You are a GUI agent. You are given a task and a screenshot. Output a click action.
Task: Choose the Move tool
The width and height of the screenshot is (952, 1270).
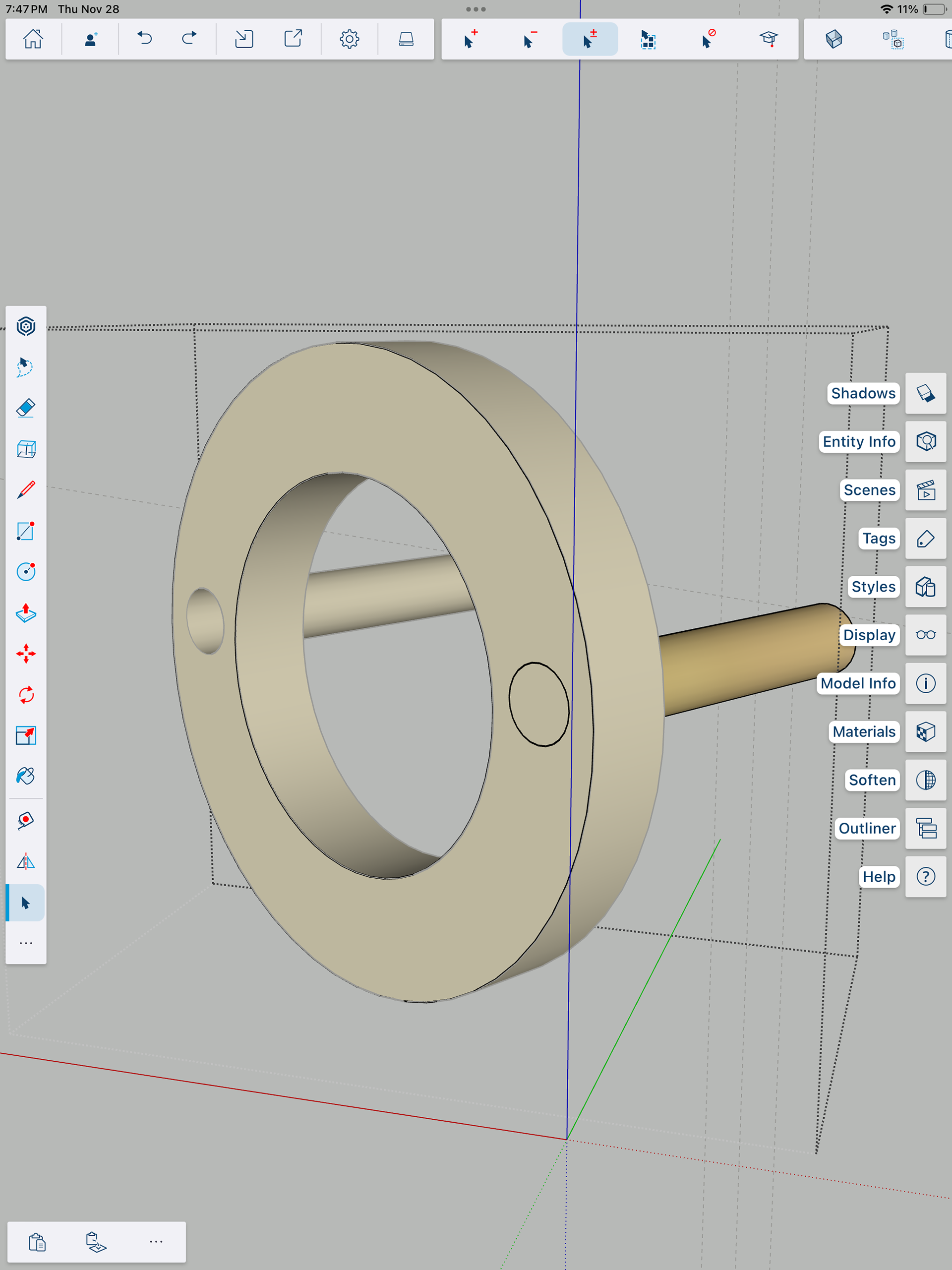[26, 654]
